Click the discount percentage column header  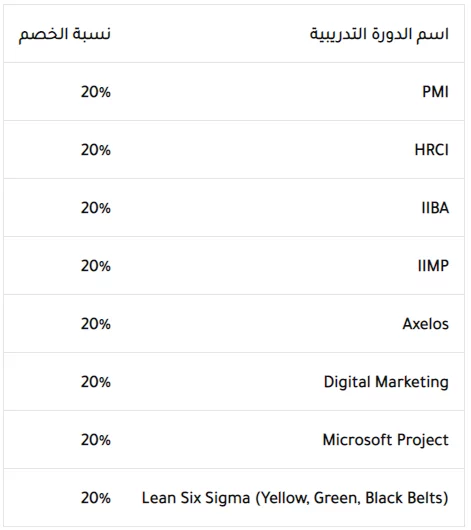(x=65, y=34)
